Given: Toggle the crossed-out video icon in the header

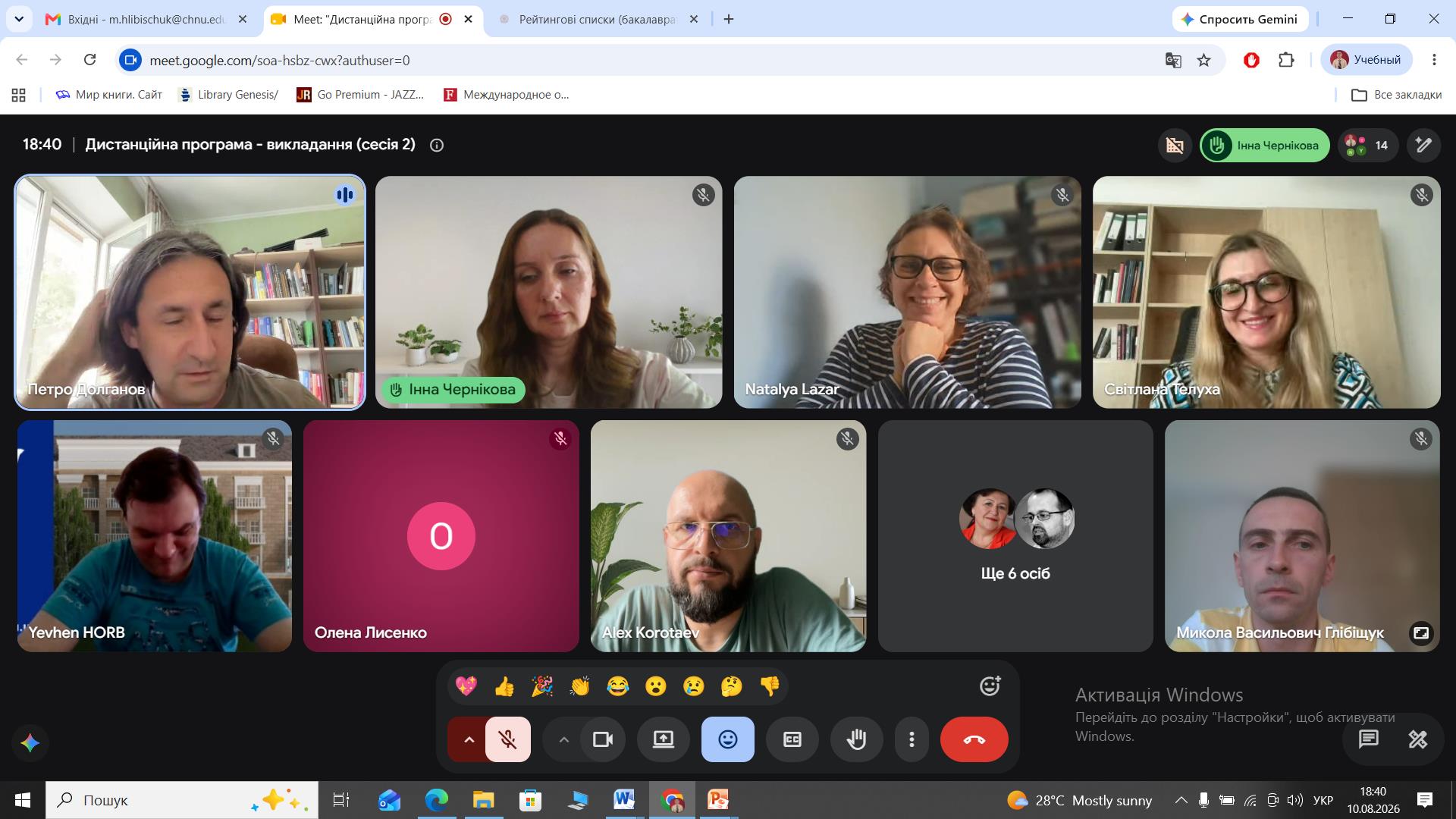Looking at the screenshot, I should click(1175, 145).
